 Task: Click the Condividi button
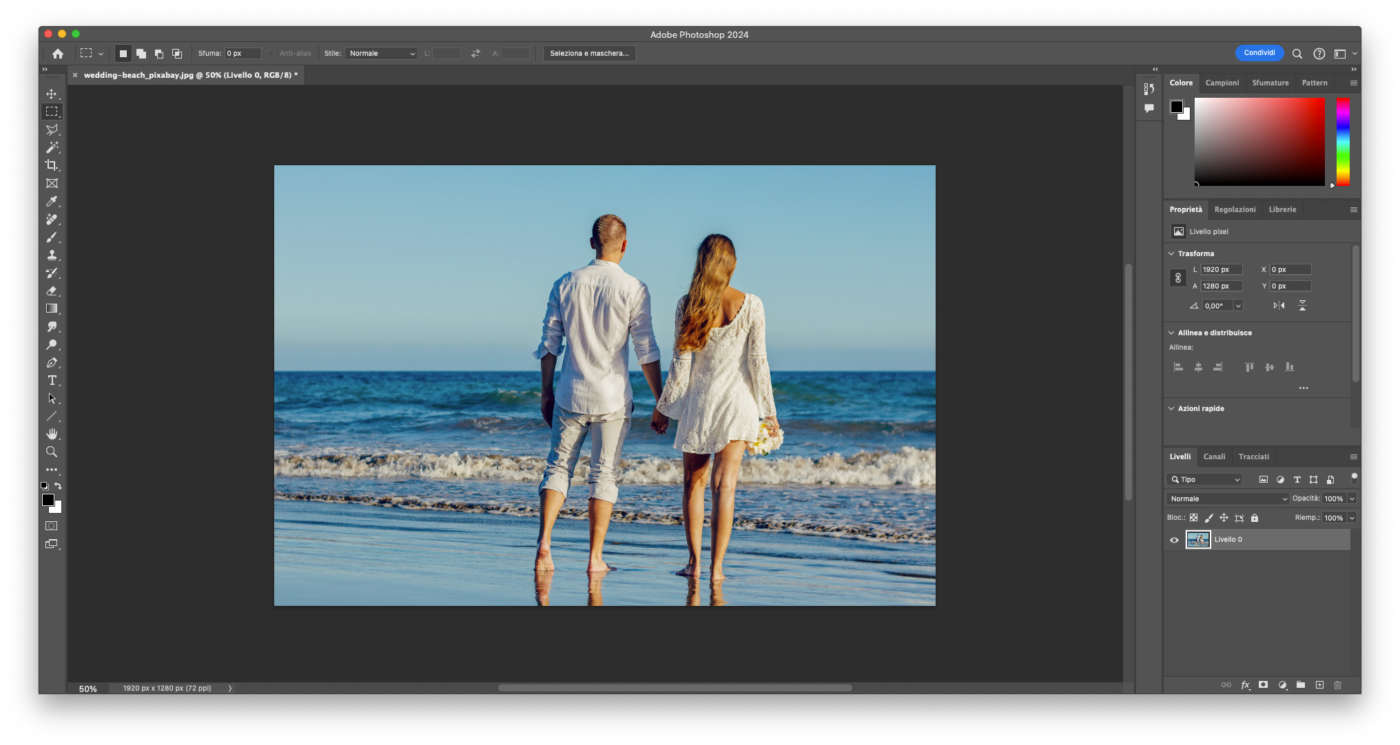click(x=1259, y=53)
